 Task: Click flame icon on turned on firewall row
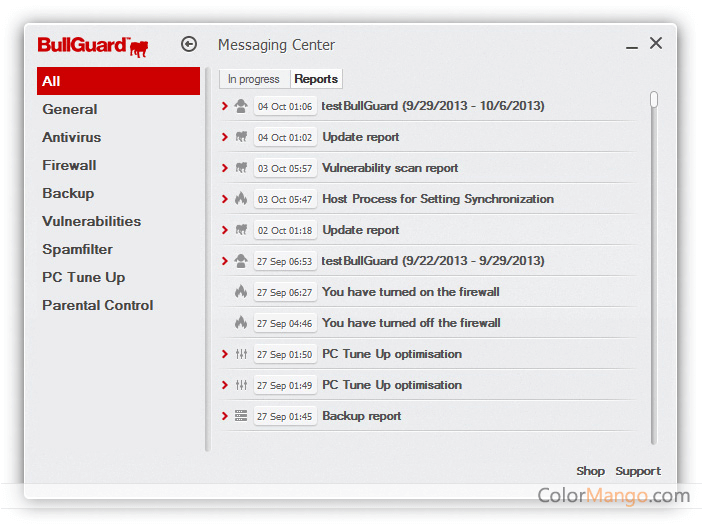(x=241, y=292)
